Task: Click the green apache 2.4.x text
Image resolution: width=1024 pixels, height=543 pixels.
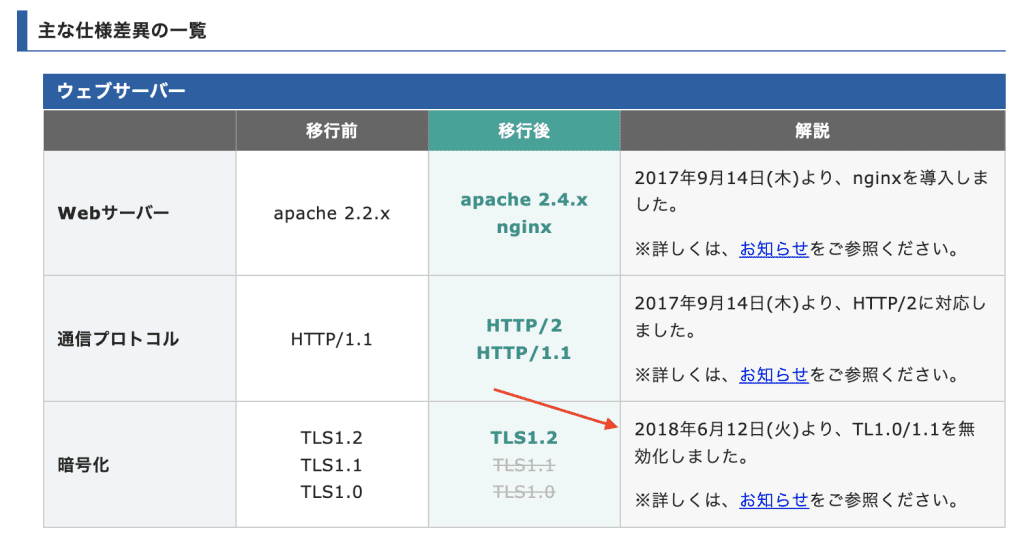Action: pyautogui.click(x=524, y=199)
